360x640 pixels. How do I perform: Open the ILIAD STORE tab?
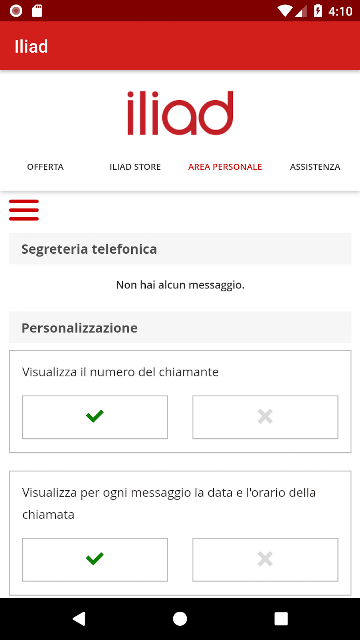pyautogui.click(x=135, y=167)
